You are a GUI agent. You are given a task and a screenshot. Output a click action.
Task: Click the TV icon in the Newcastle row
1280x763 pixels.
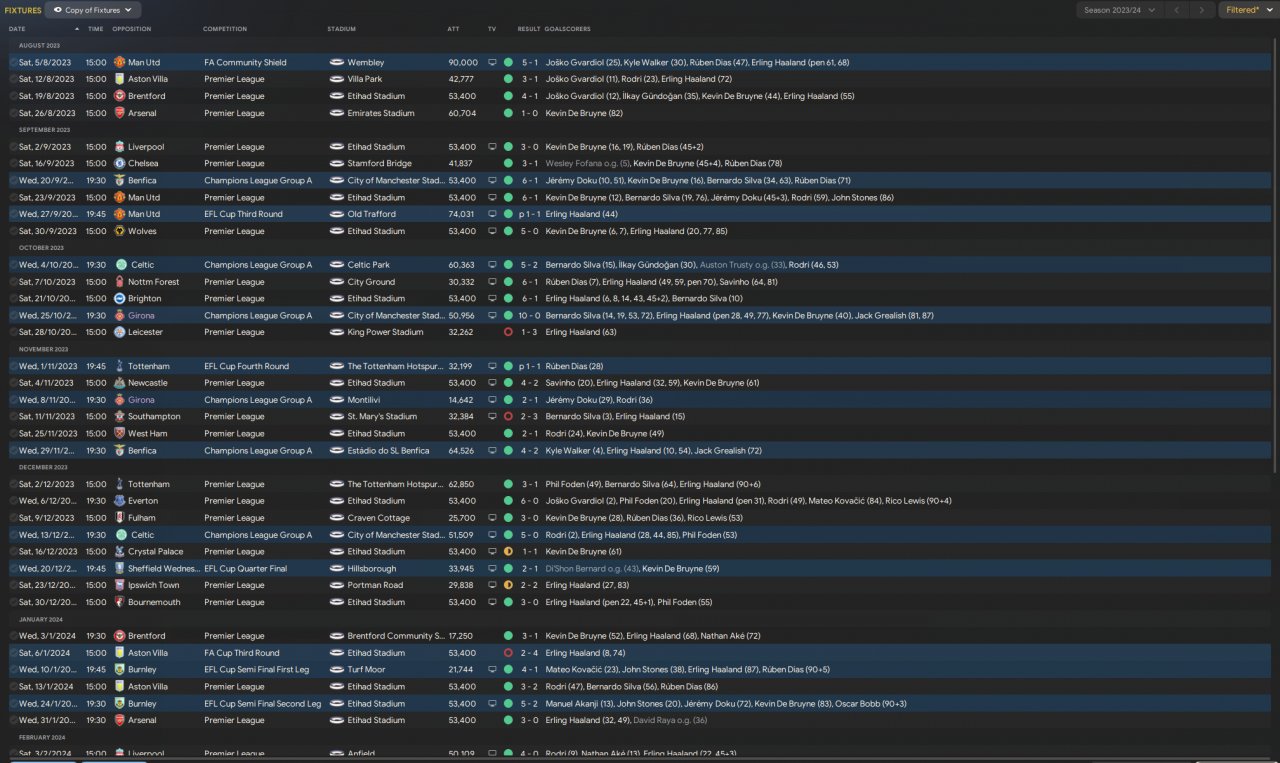pos(492,383)
